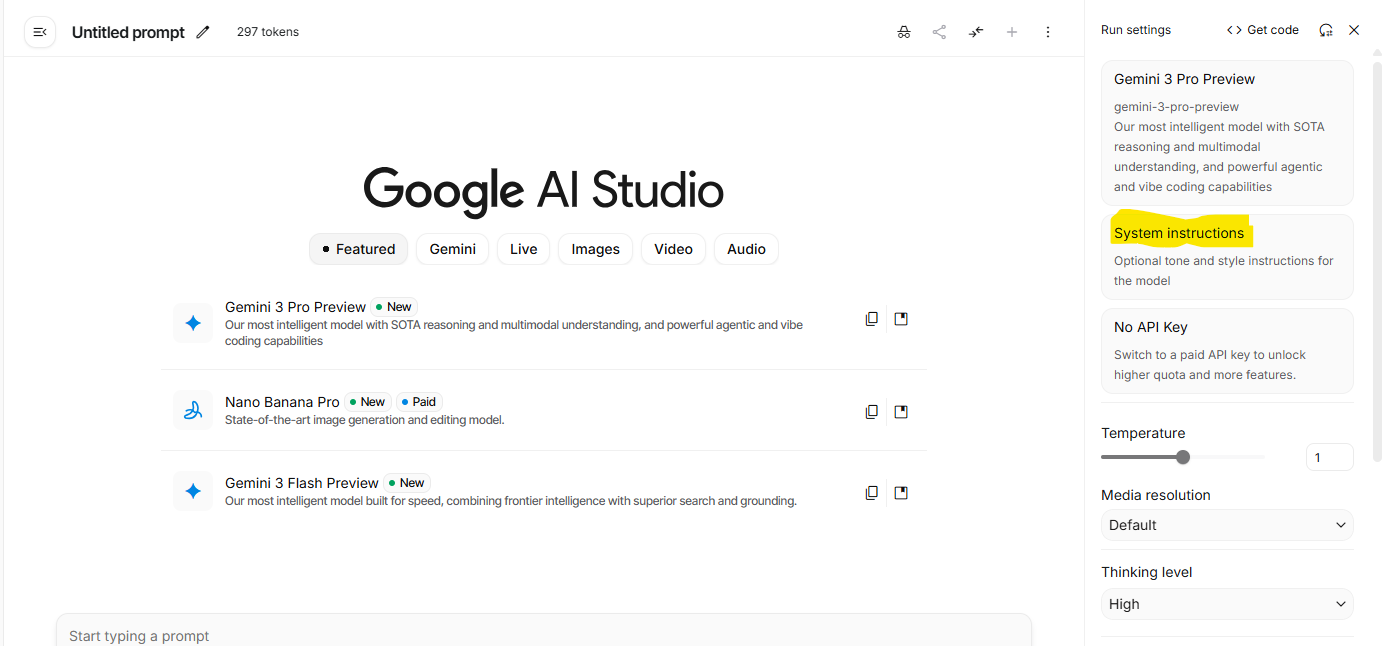Open the System instructions card
Screen dimensions: 1383x646
1227,256
